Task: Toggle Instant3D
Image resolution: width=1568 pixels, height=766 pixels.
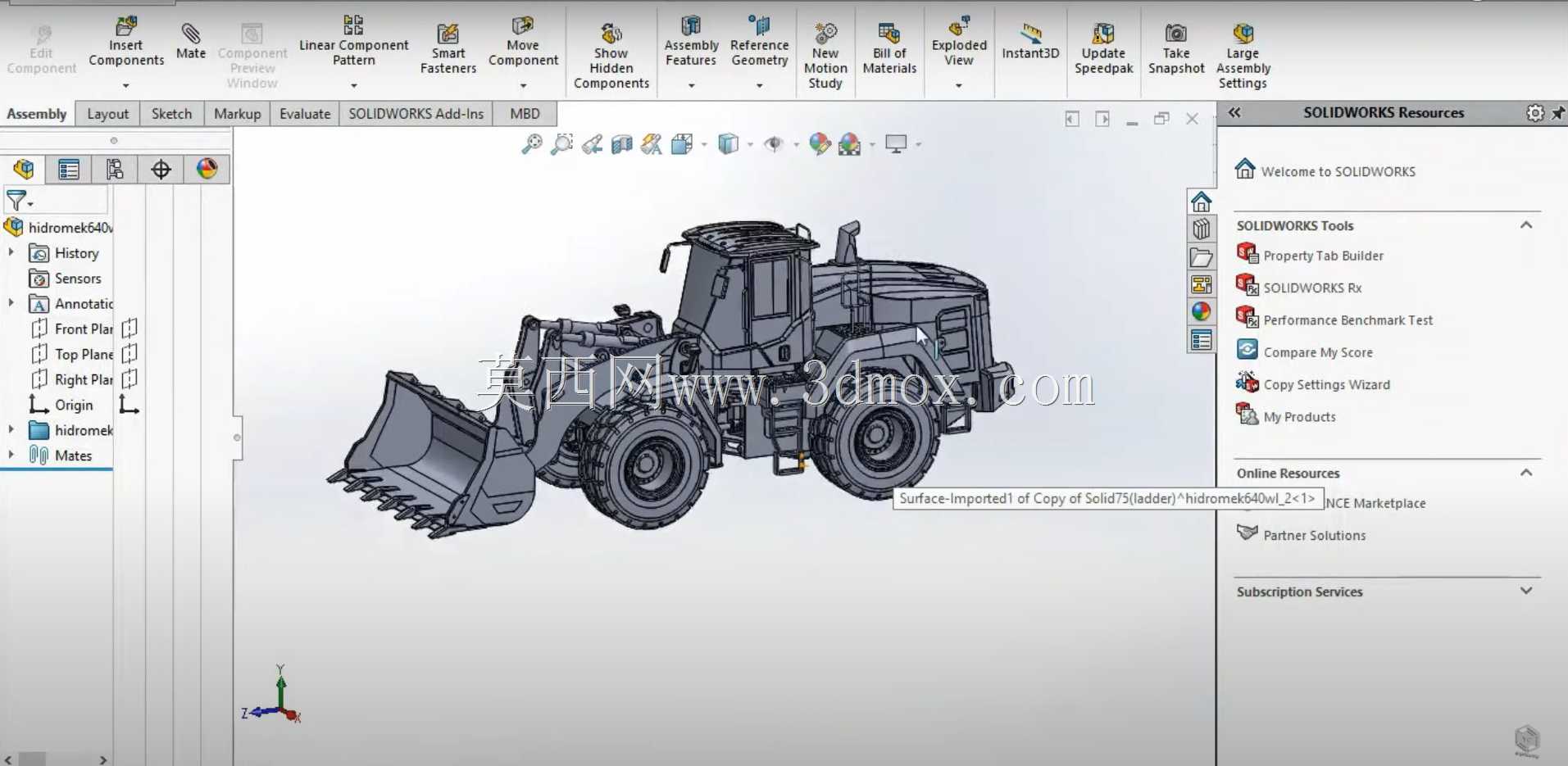Action: (x=1030, y=43)
